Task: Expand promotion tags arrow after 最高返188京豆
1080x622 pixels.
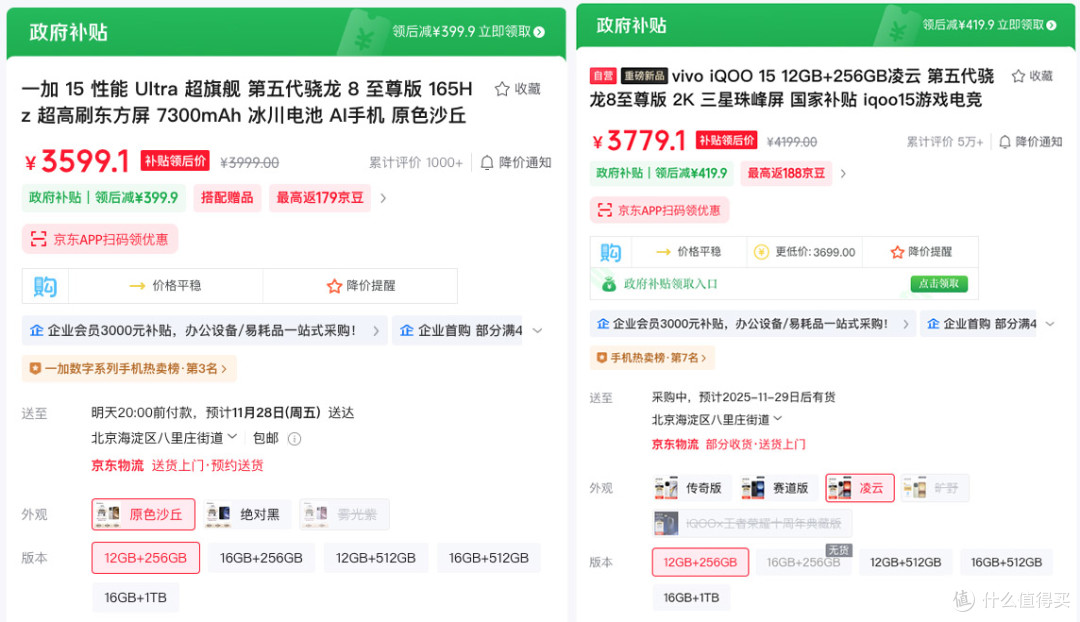Action: click(x=843, y=174)
